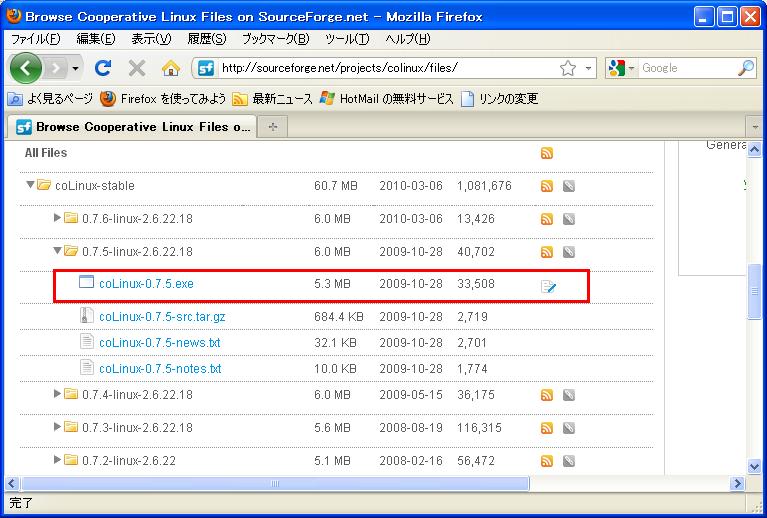Open coLinux-0.7.5-news.txt
767x518 pixels.
tap(159, 342)
